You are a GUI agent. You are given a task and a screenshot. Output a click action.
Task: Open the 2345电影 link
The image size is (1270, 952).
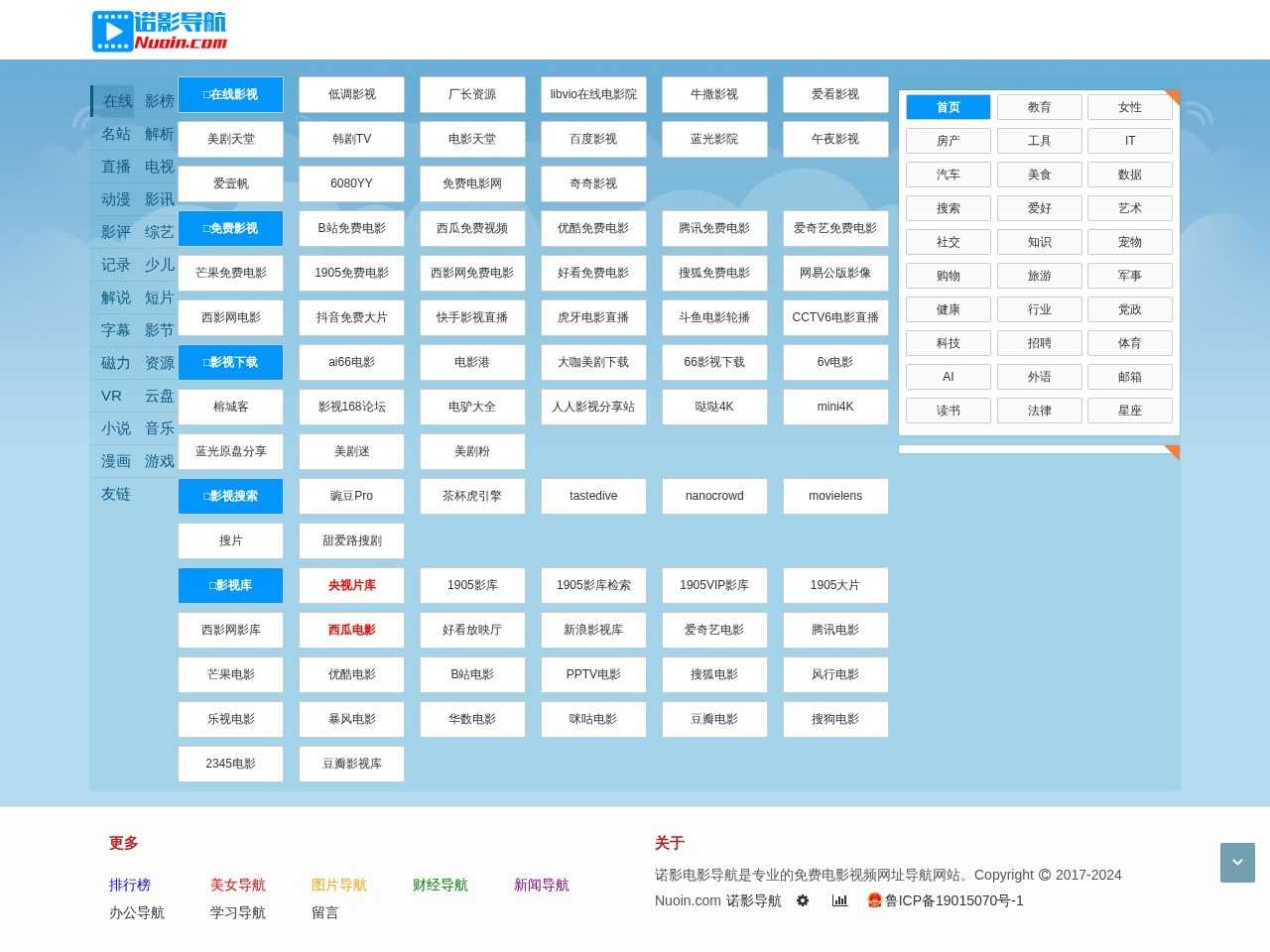click(230, 764)
